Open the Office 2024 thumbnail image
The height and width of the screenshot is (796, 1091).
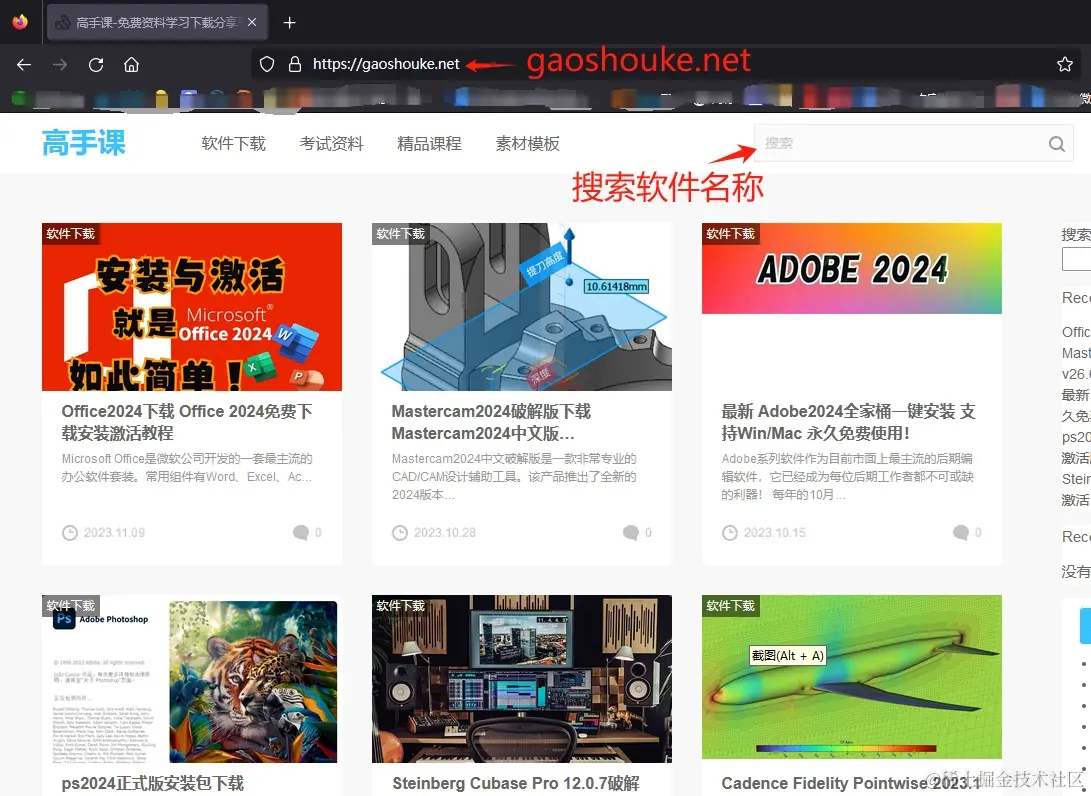[x=192, y=307]
